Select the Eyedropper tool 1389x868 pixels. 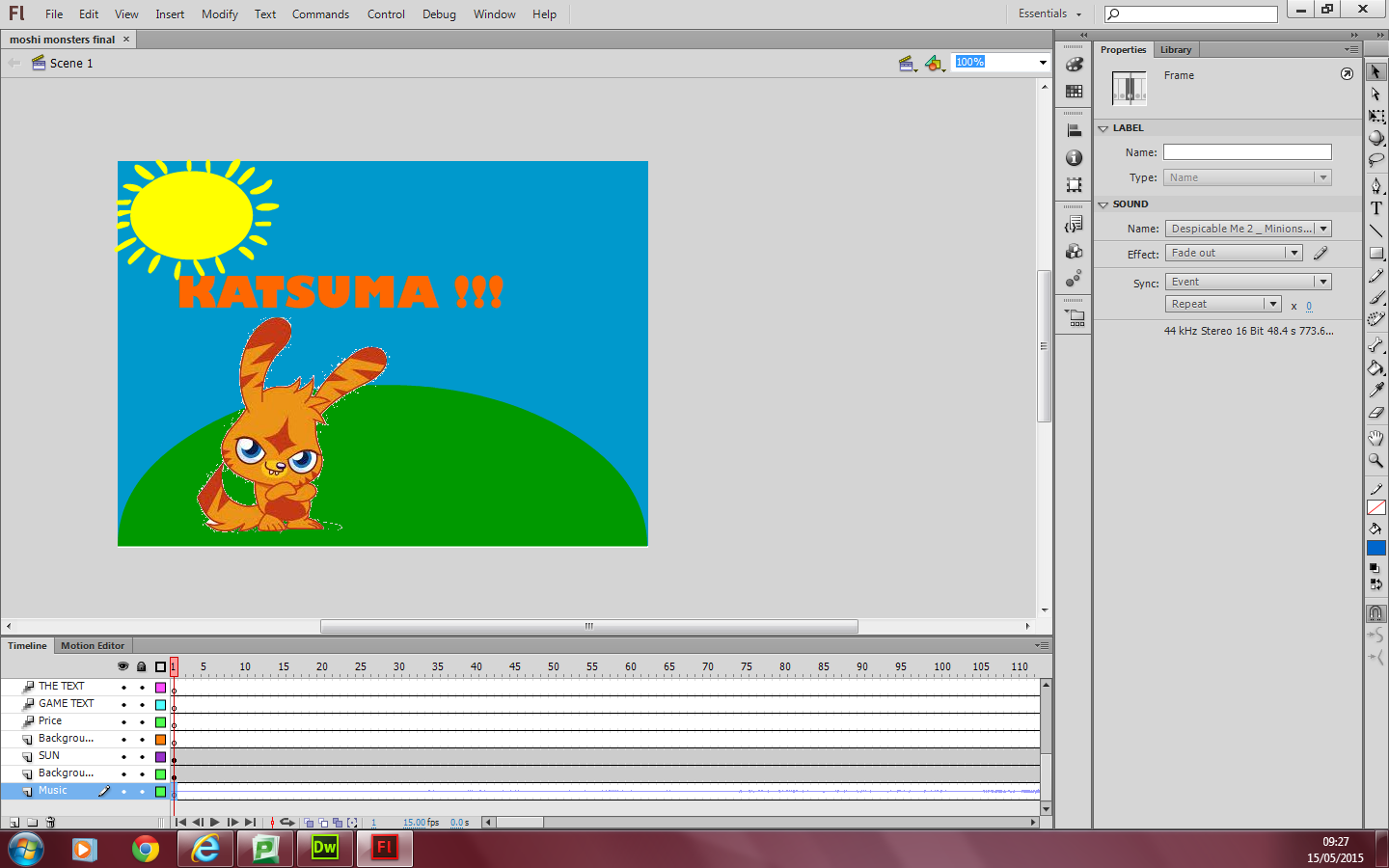click(1376, 390)
